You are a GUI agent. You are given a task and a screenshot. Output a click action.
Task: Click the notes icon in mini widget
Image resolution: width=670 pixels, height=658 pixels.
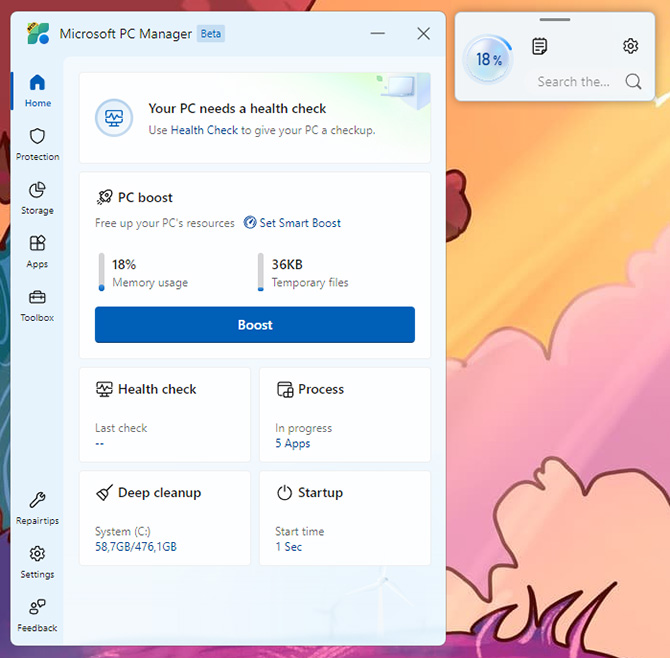click(540, 46)
